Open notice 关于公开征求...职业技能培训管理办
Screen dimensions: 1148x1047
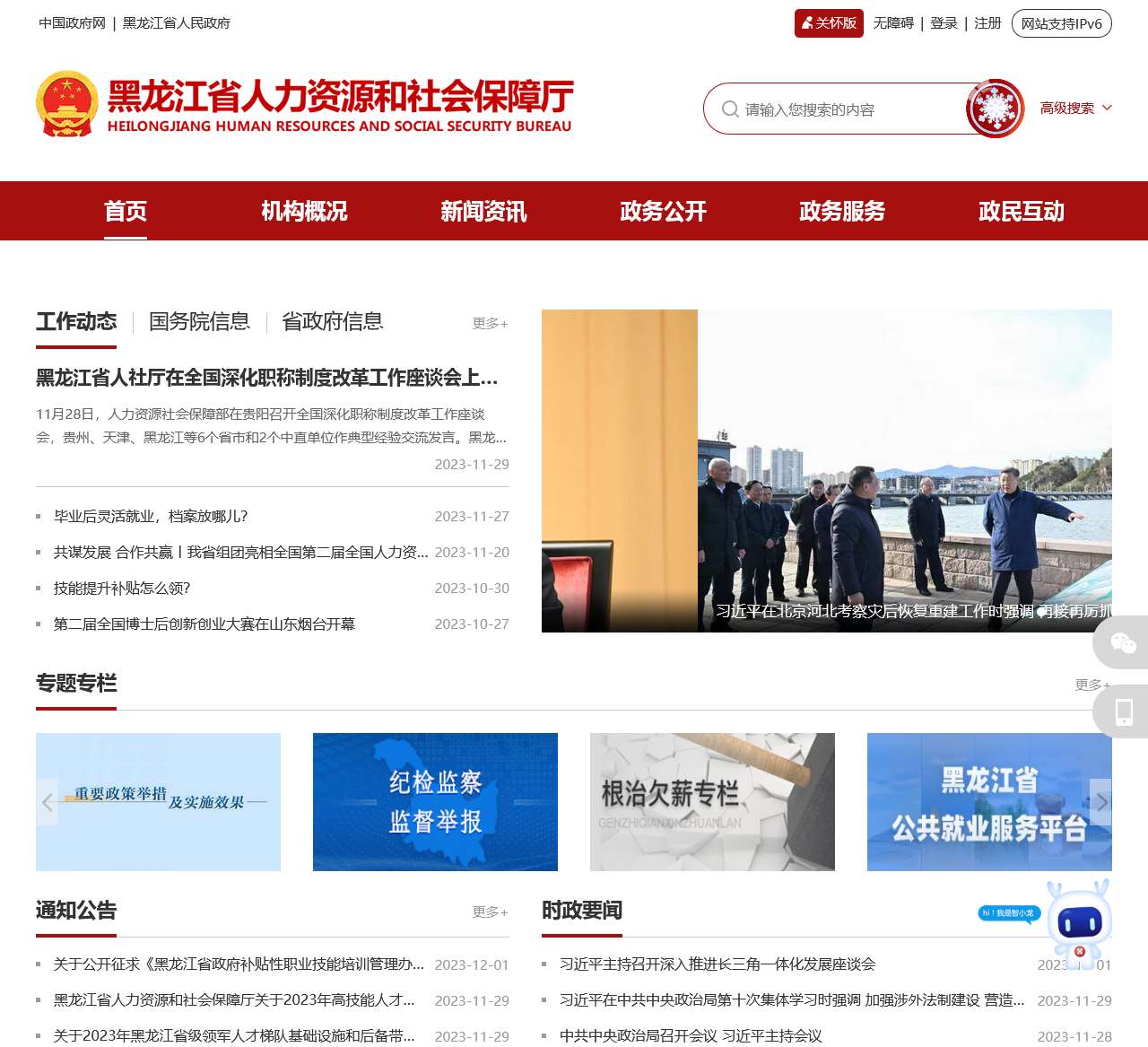[x=239, y=964]
